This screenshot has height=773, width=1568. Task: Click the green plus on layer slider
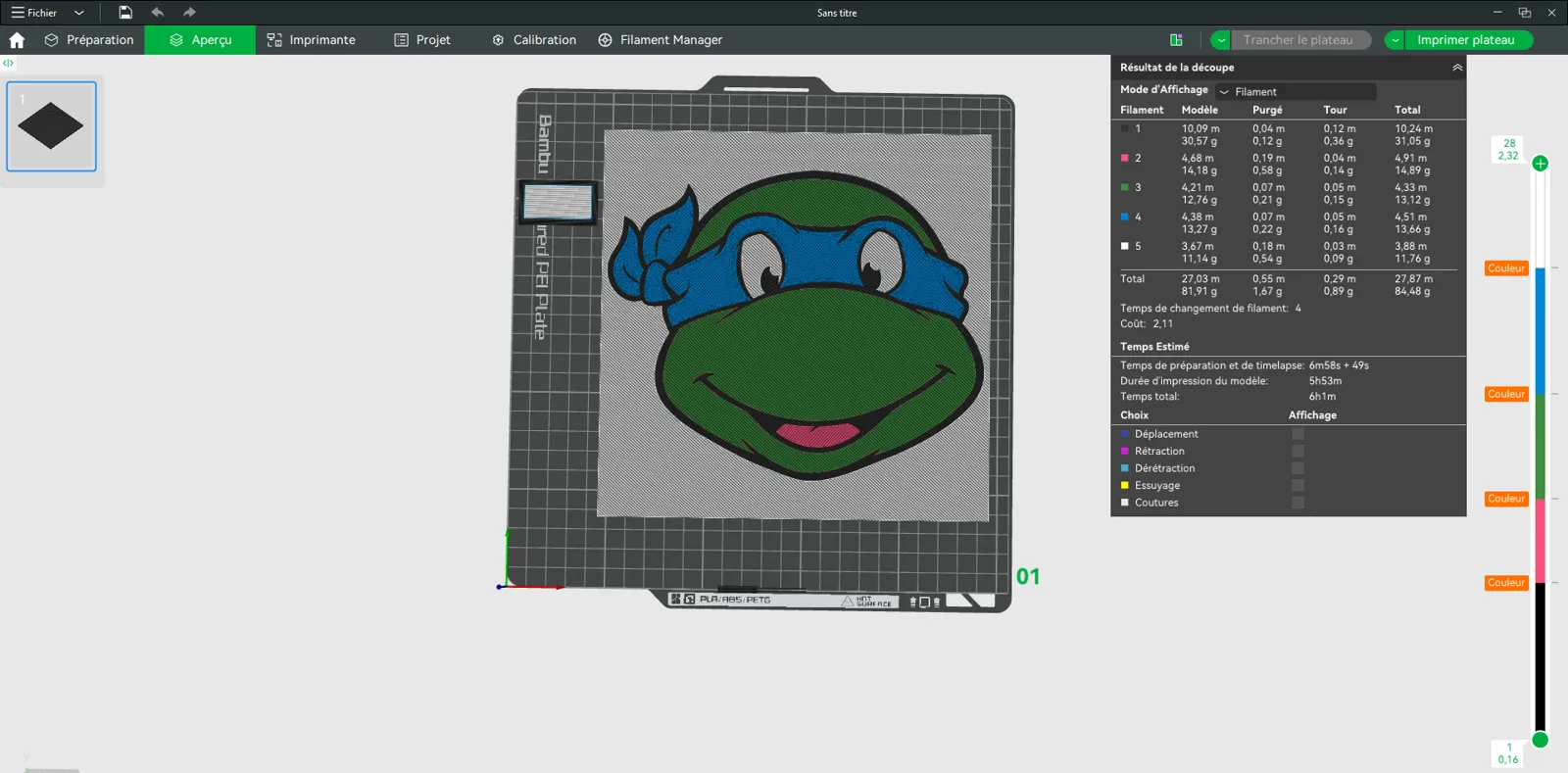pos(1541,164)
